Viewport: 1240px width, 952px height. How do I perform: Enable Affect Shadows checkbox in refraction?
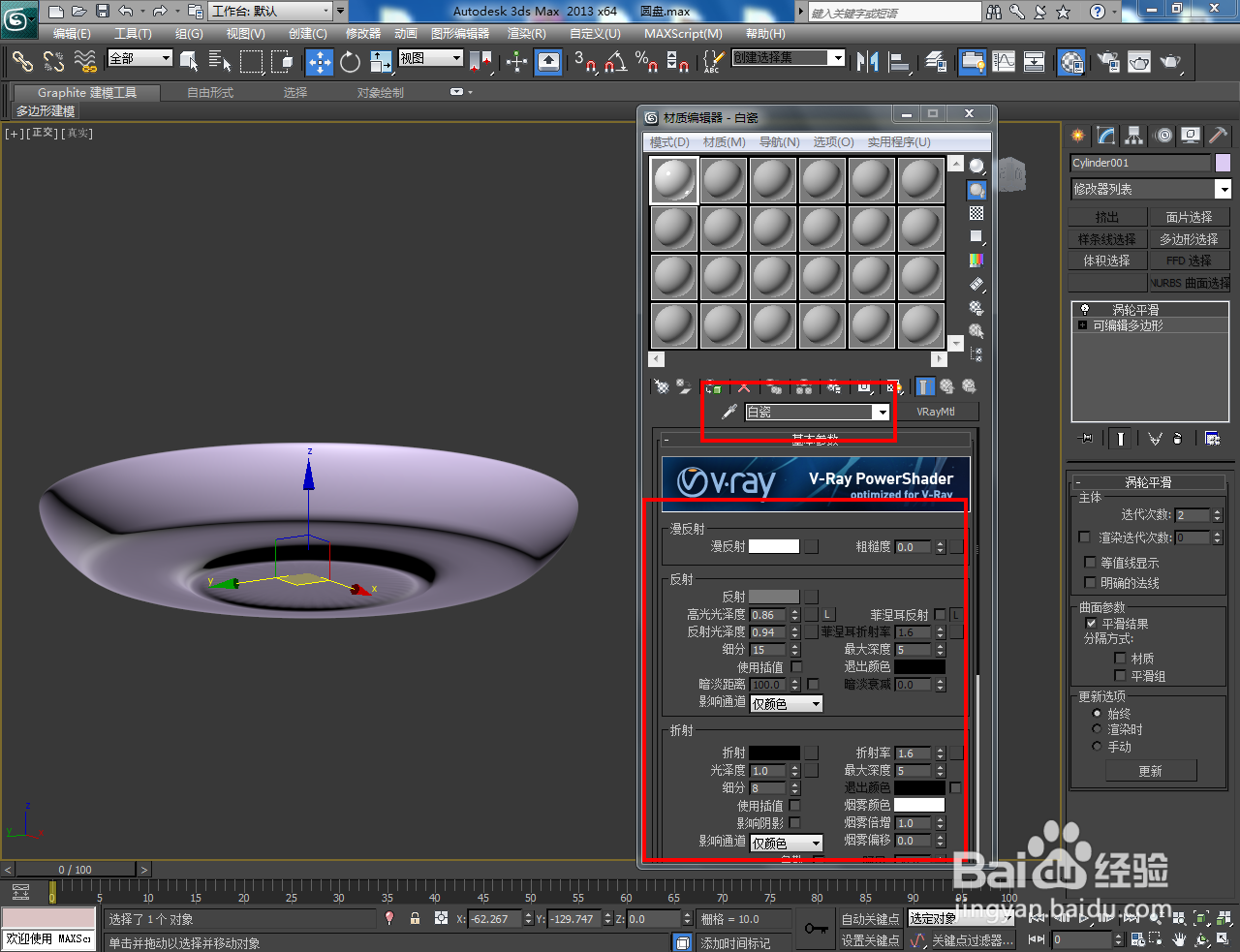point(794,822)
